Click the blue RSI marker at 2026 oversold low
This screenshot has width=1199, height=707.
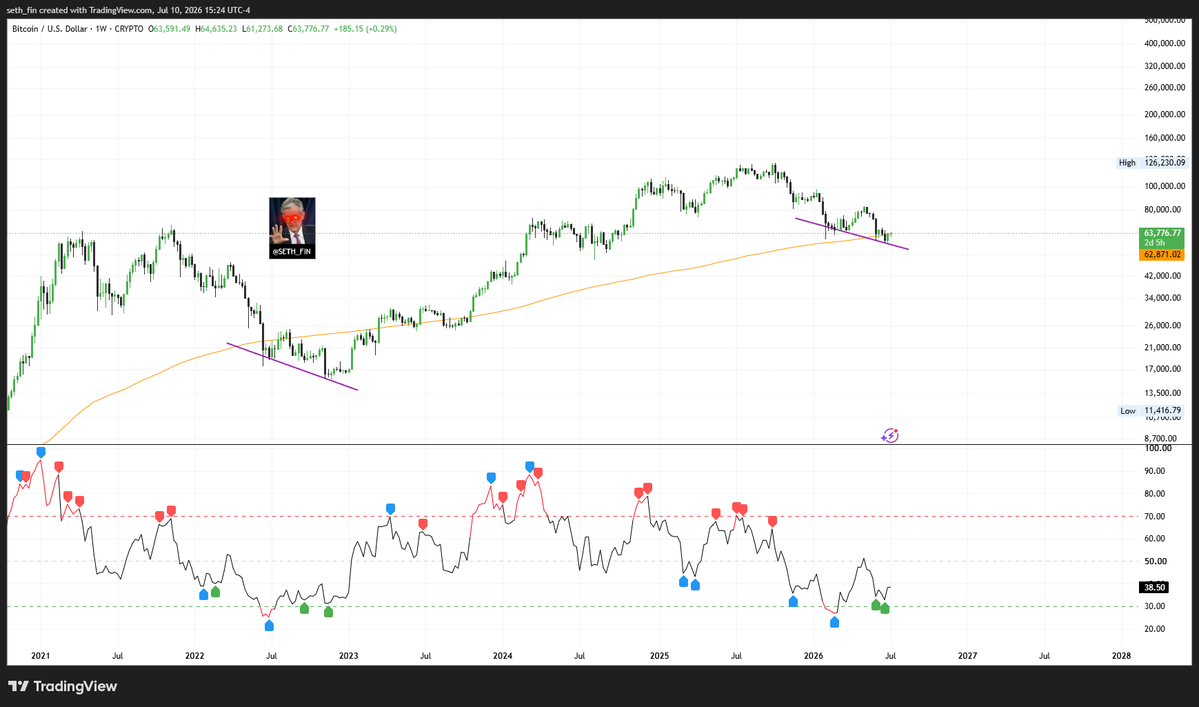(x=834, y=622)
